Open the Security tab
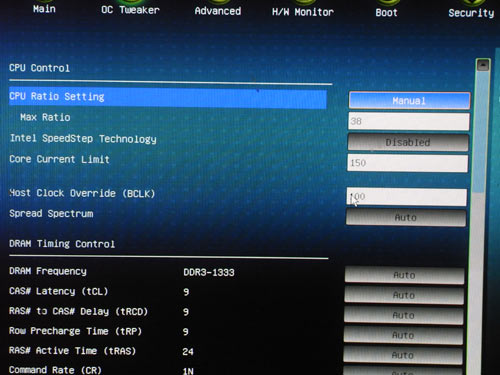This screenshot has height=375, width=500. (471, 13)
